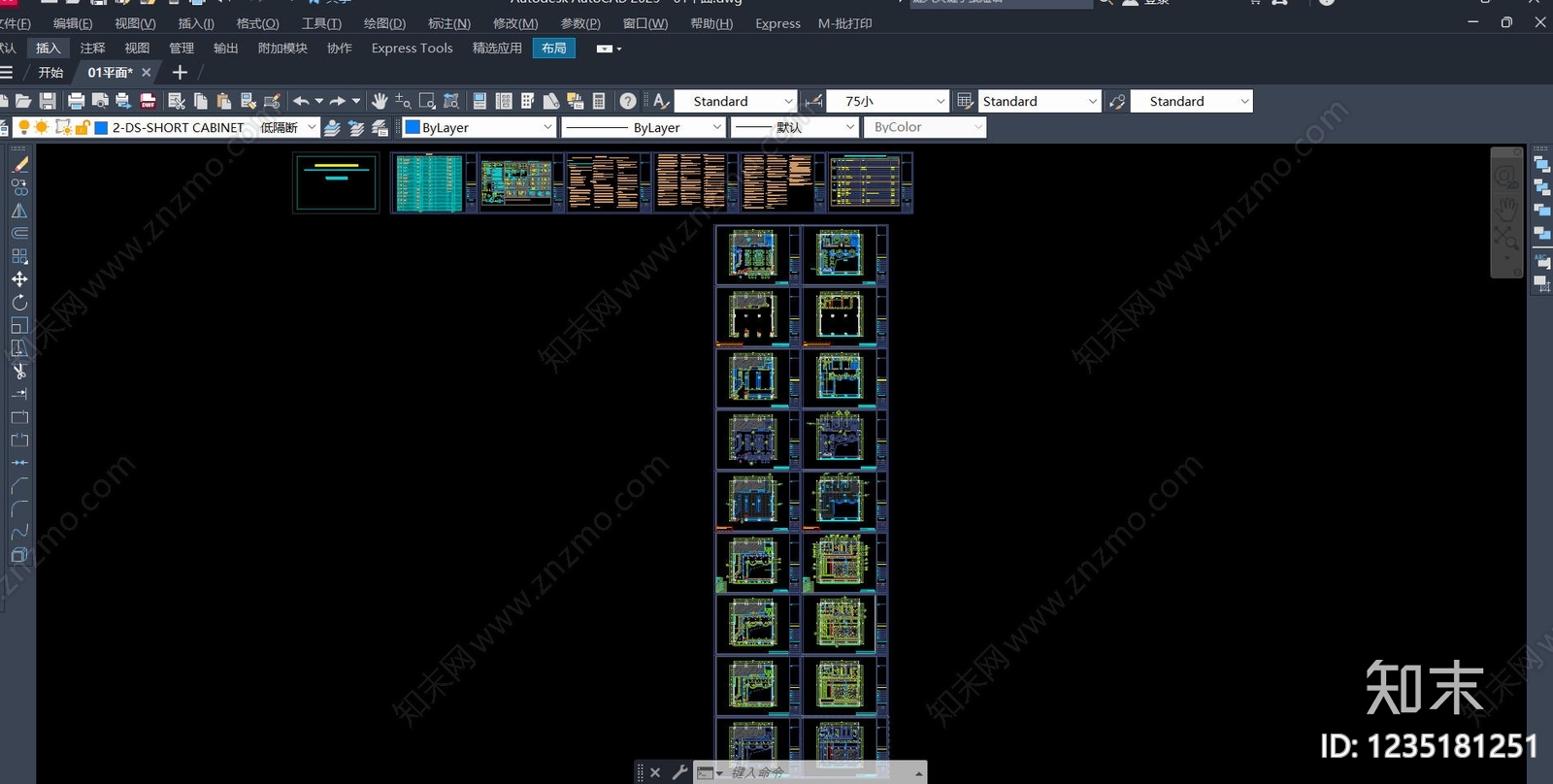This screenshot has height=784, width=1553.
Task: Close the 01平面 drawing tab
Action: (147, 73)
